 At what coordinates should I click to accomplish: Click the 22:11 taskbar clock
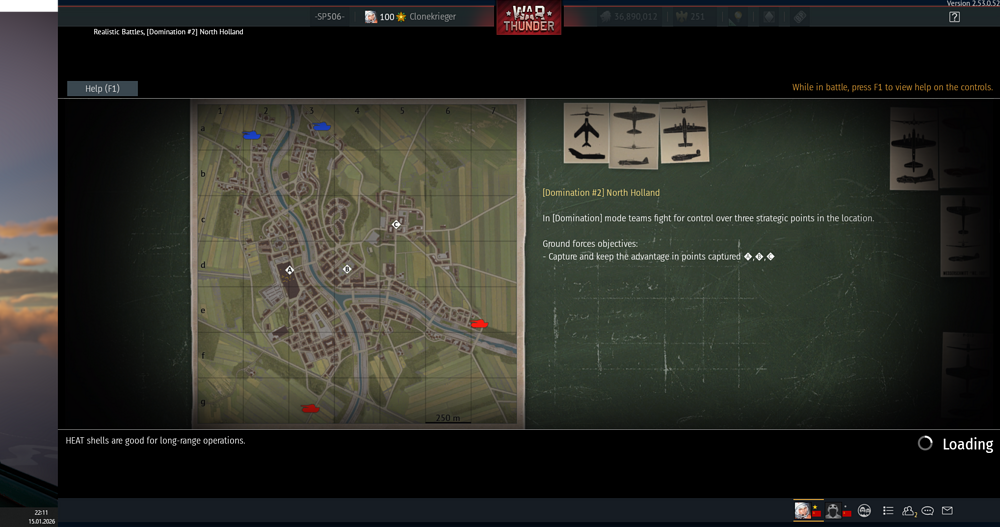click(x=41, y=512)
